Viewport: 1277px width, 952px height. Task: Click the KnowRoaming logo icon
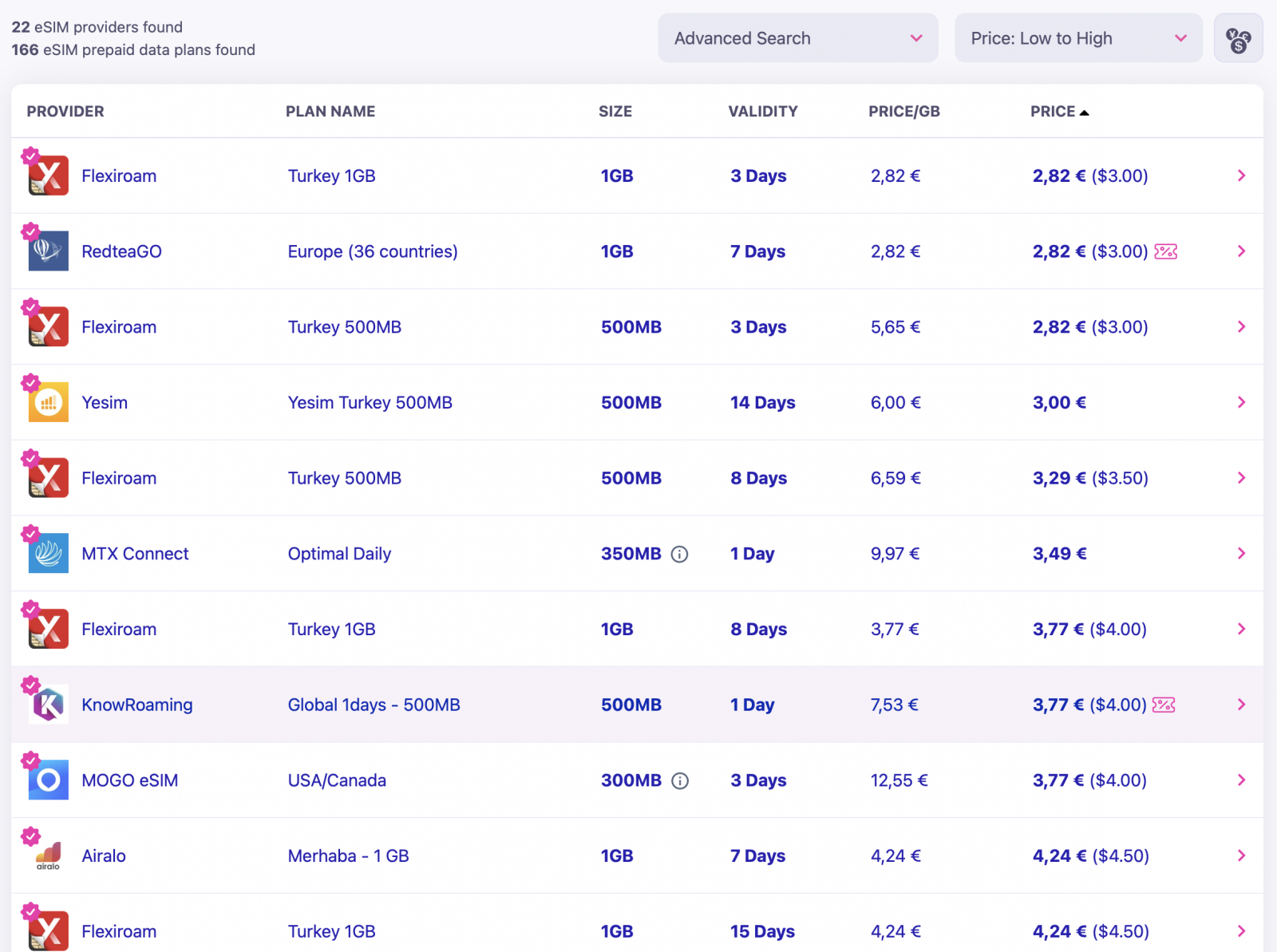tap(48, 705)
